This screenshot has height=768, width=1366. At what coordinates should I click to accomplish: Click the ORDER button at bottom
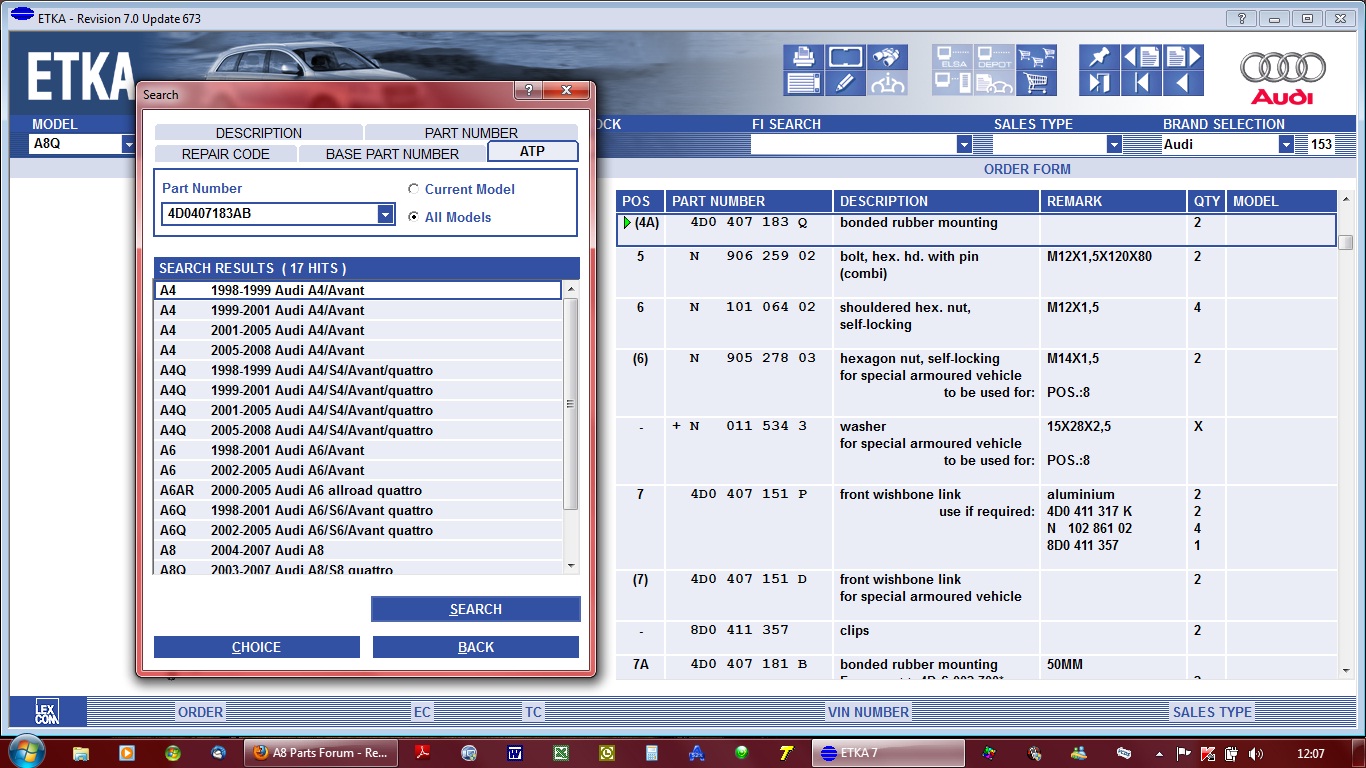[200, 712]
